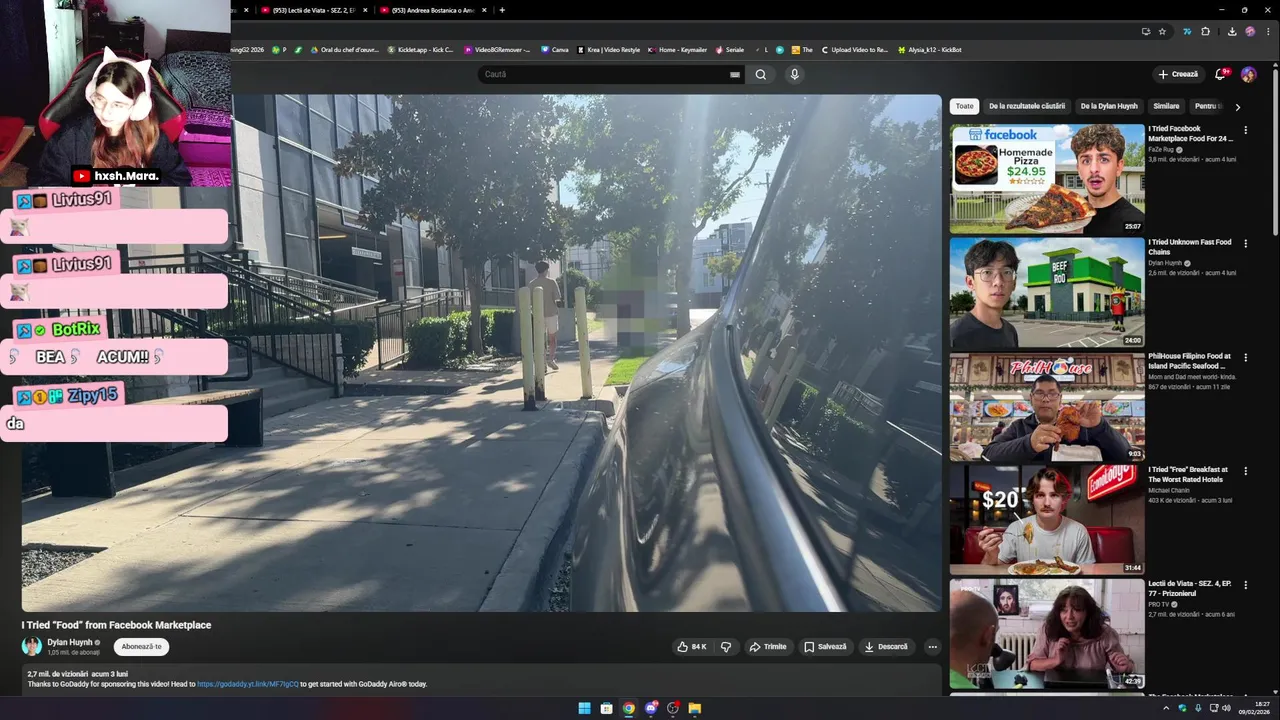The width and height of the screenshot is (1280, 720).
Task: Open Krea Video Restyle bookmark
Action: pyautogui.click(x=608, y=49)
